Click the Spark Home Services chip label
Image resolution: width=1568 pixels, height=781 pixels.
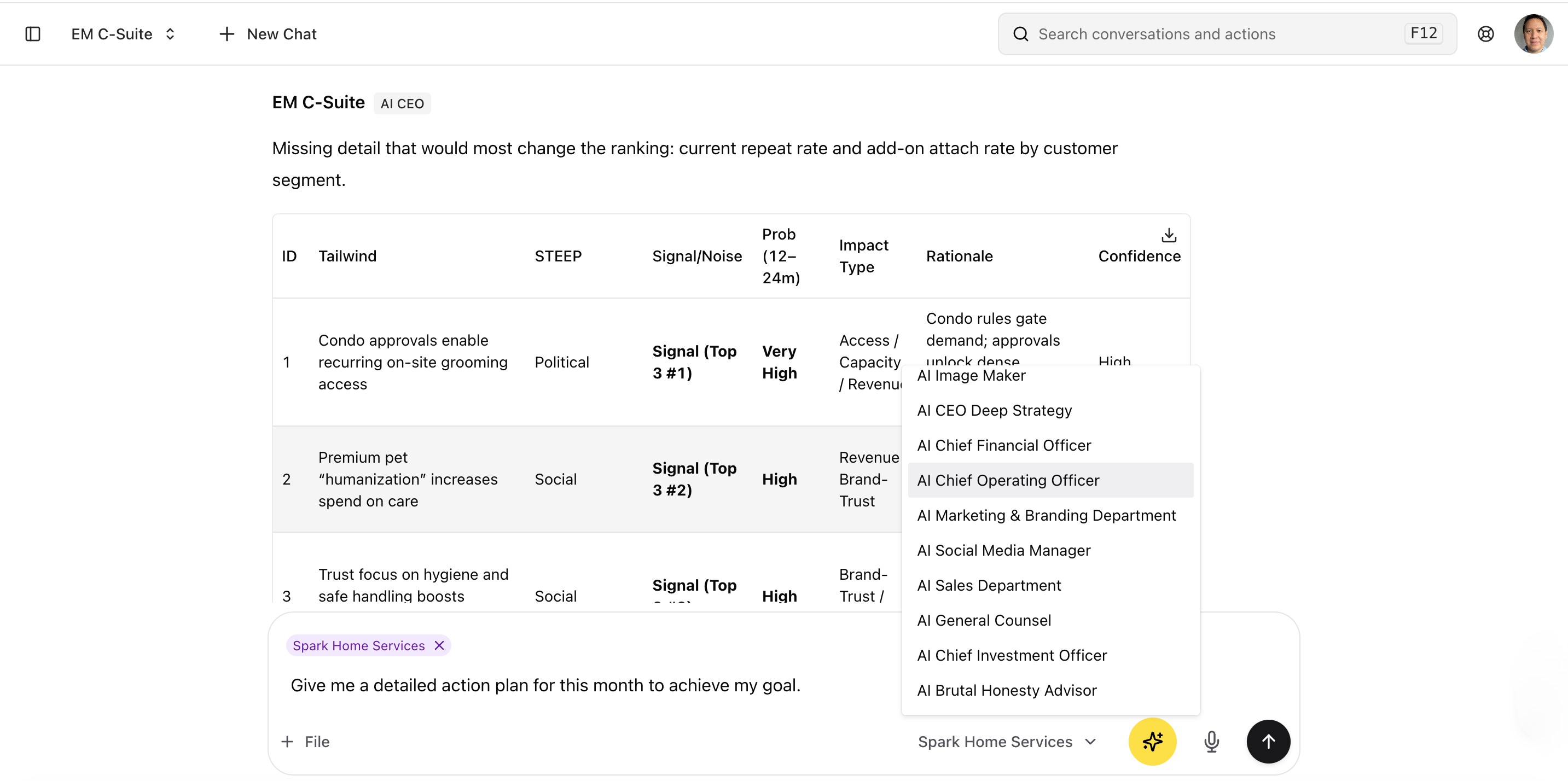point(358,645)
